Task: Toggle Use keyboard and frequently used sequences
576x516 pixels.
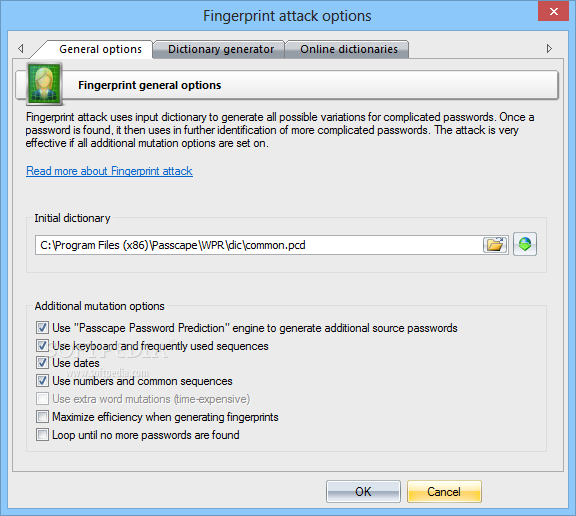Action: click(x=42, y=346)
